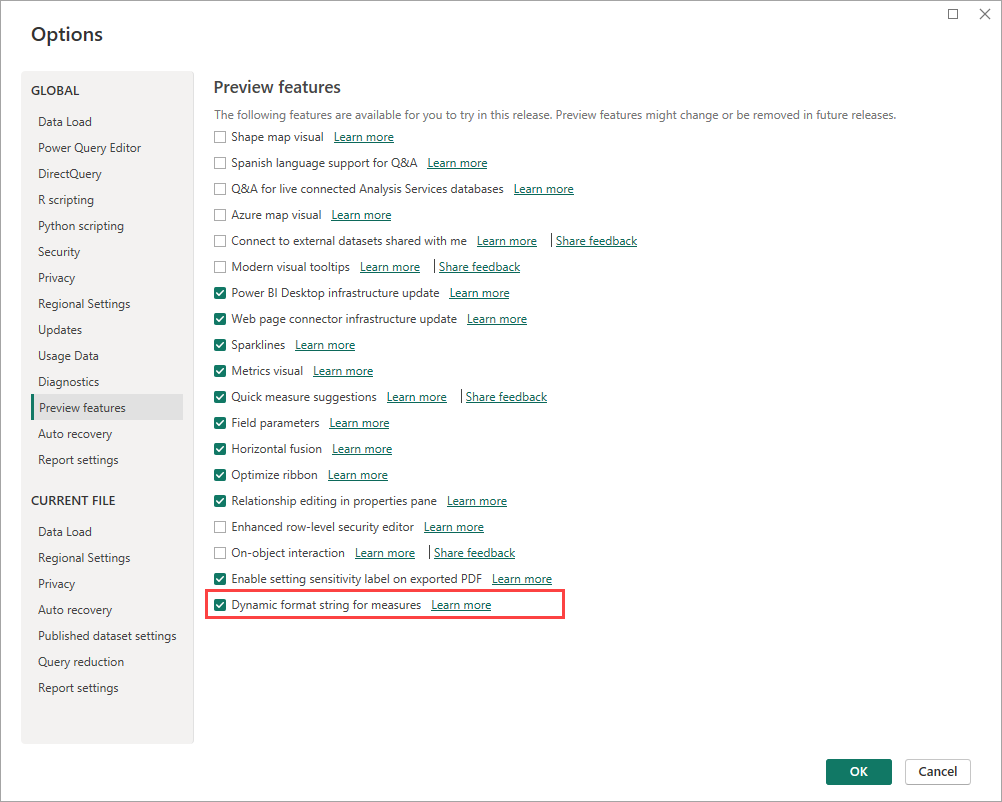This screenshot has width=1002, height=802.
Task: Open Query reduction settings
Action: tap(81, 662)
